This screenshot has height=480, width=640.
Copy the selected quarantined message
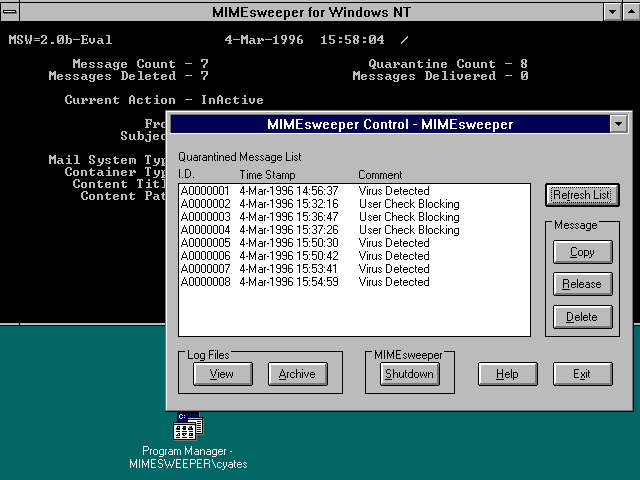pyautogui.click(x=582, y=252)
